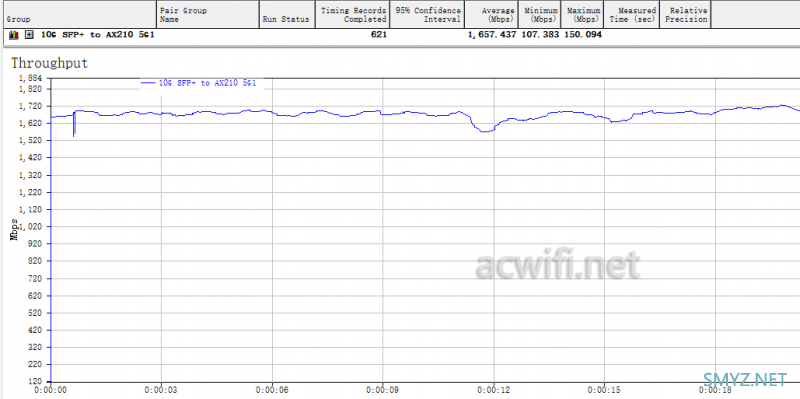The height and width of the screenshot is (399, 800).
Task: Click the average value 1,657.437 cell
Action: [493, 35]
